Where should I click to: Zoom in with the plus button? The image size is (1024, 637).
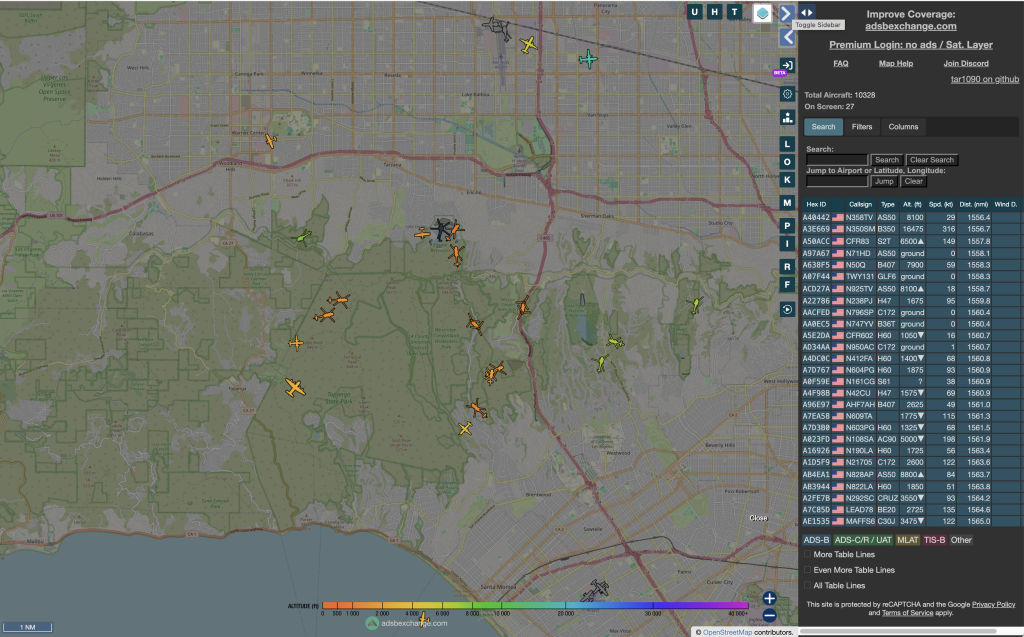(x=769, y=598)
